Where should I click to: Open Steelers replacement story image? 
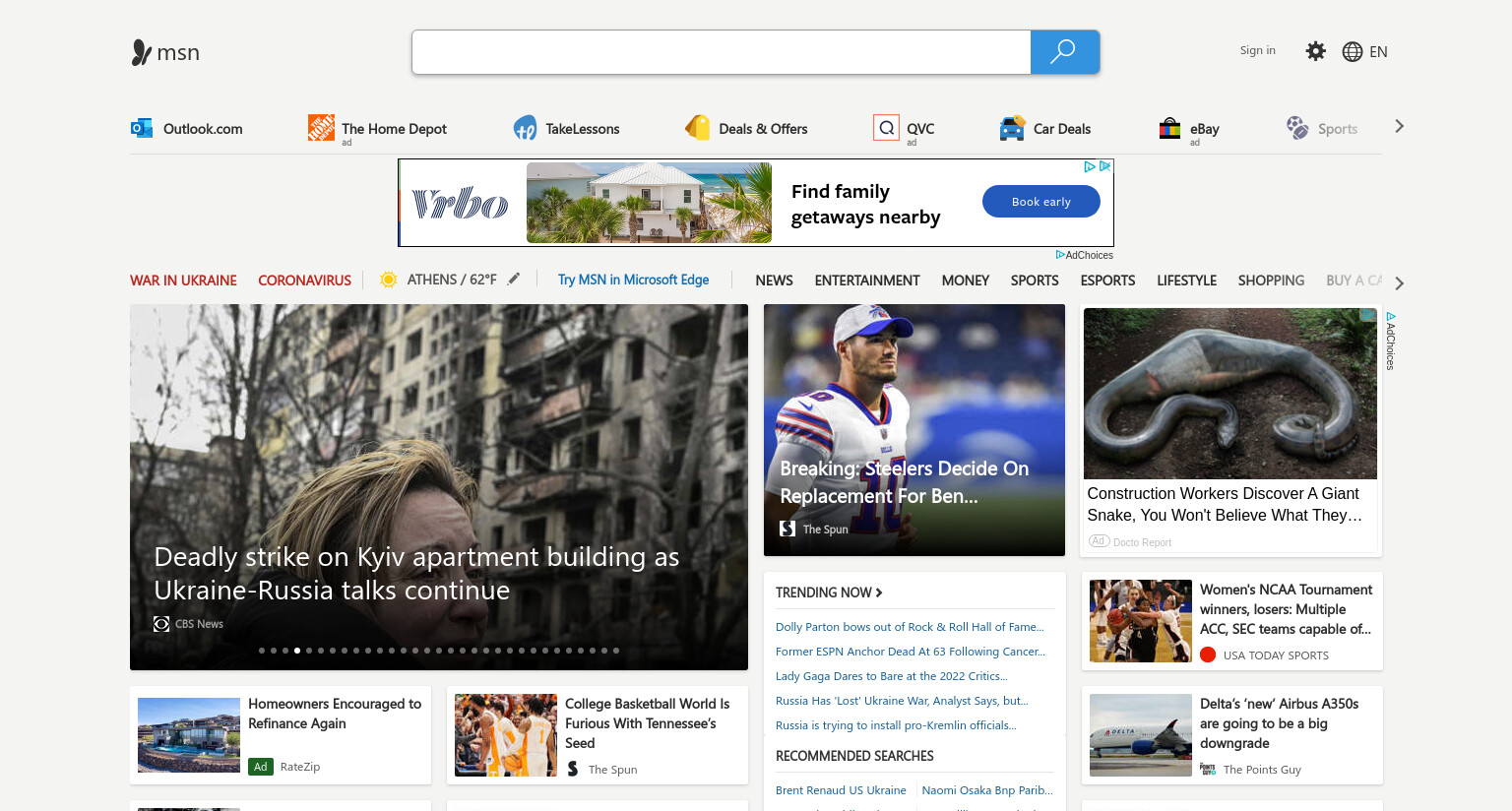click(x=914, y=430)
